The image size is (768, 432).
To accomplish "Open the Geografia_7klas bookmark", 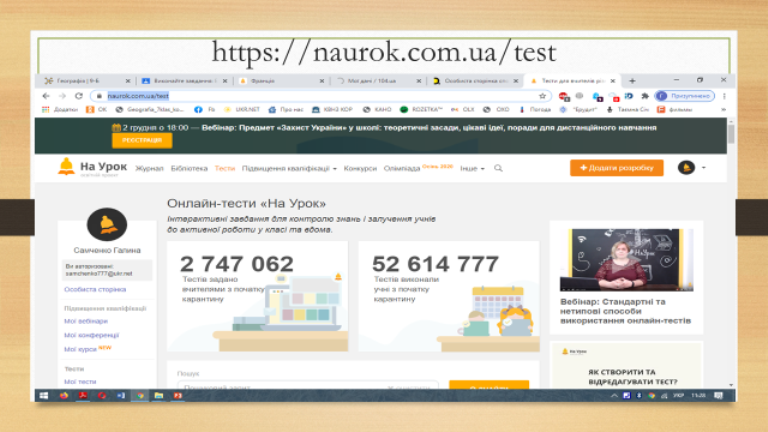I will pyautogui.click(x=149, y=110).
